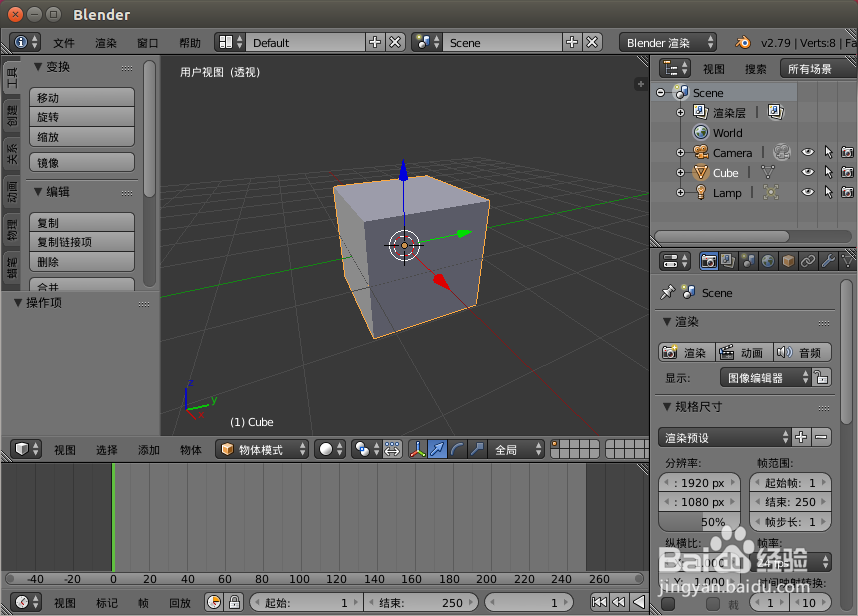Open the Render properties tab (camera icon)
The height and width of the screenshot is (616, 858).
708,261
